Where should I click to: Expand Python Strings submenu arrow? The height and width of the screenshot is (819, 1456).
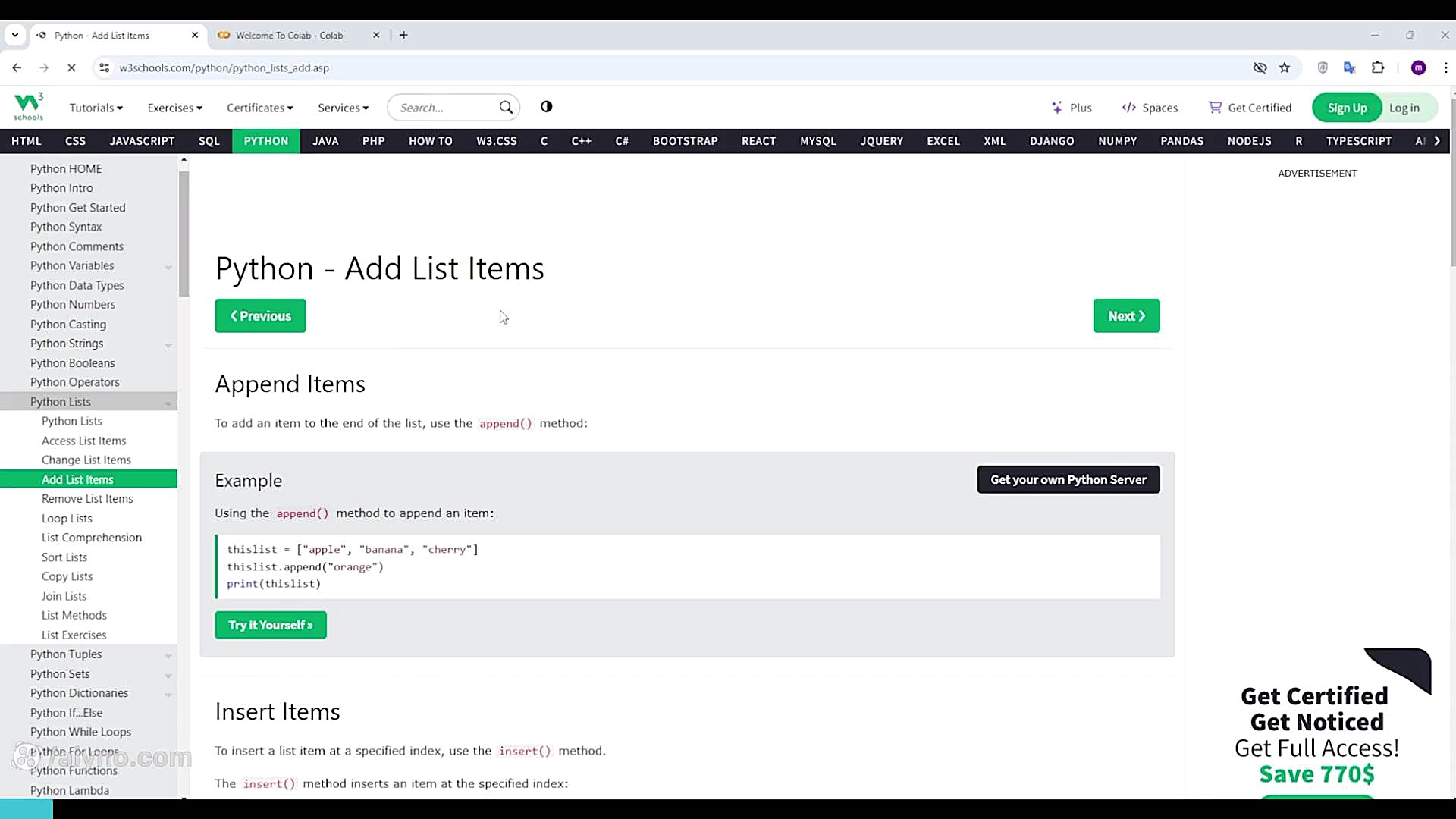pos(168,345)
